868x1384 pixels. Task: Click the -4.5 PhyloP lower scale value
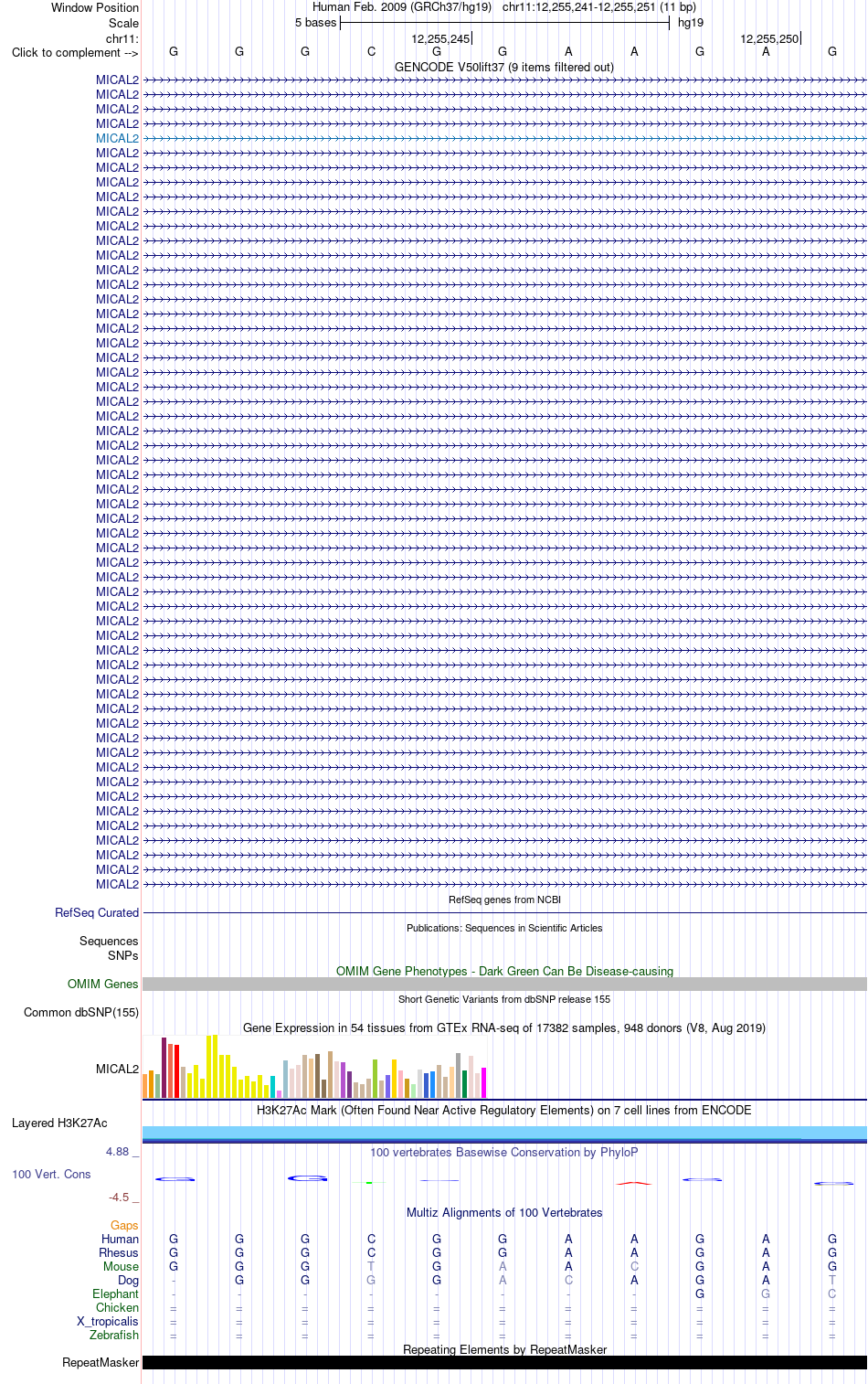point(119,1197)
